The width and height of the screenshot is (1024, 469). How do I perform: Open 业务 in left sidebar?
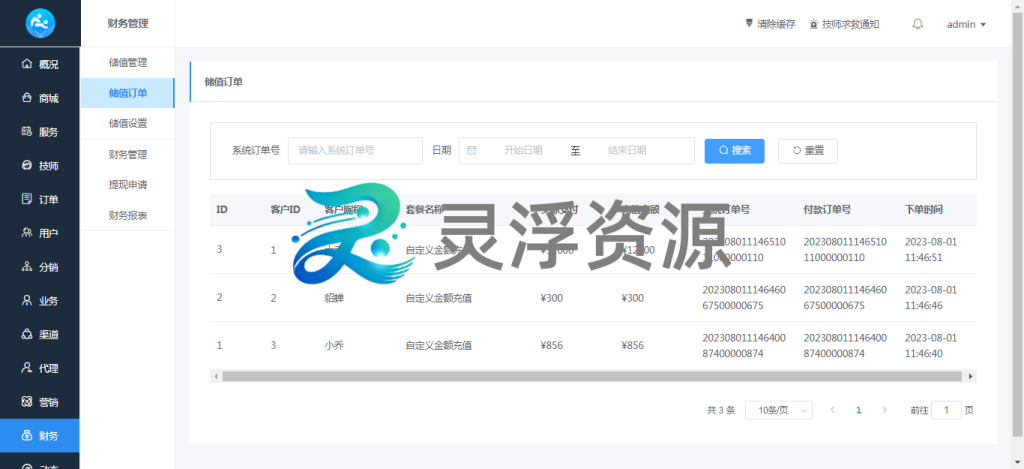[x=40, y=301]
